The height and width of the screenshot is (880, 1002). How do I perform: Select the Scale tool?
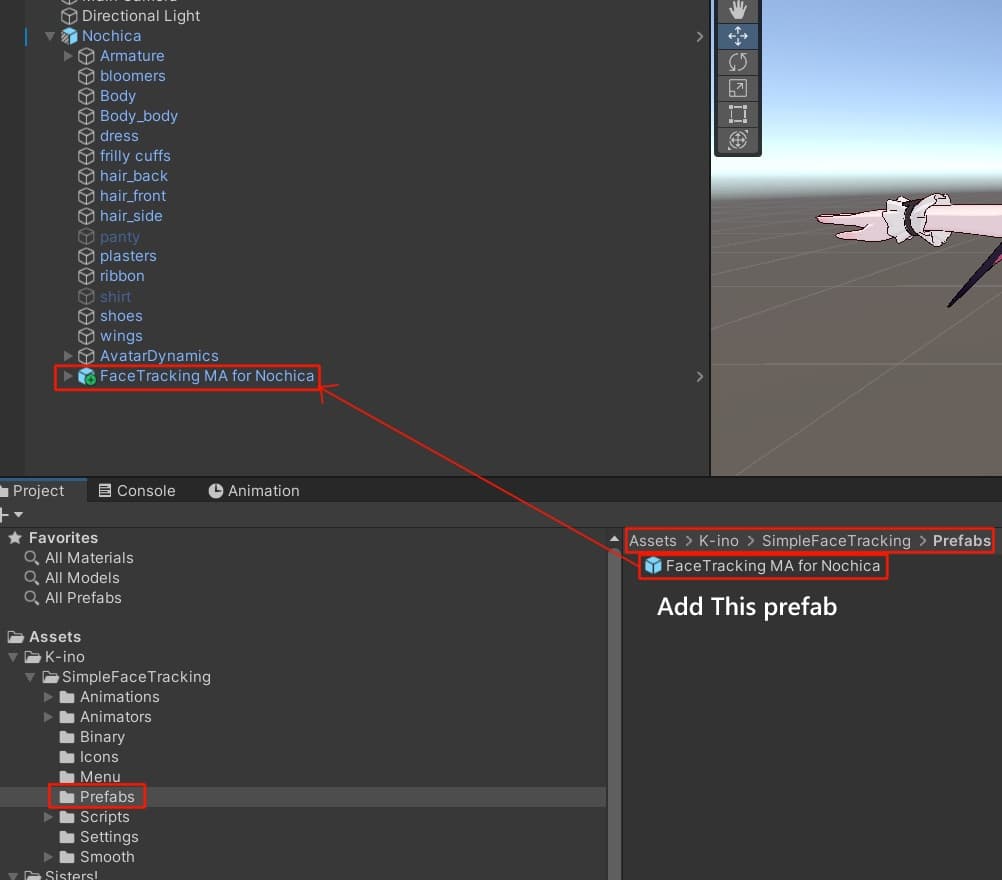click(737, 88)
